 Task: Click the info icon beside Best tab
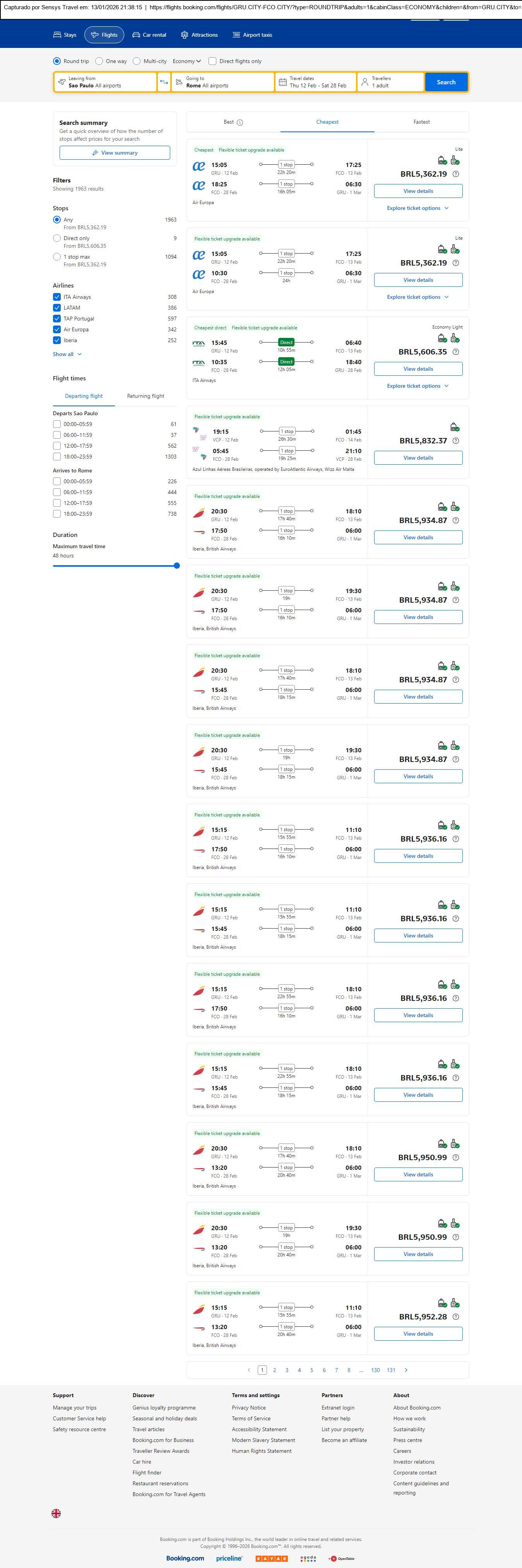pyautogui.click(x=240, y=122)
